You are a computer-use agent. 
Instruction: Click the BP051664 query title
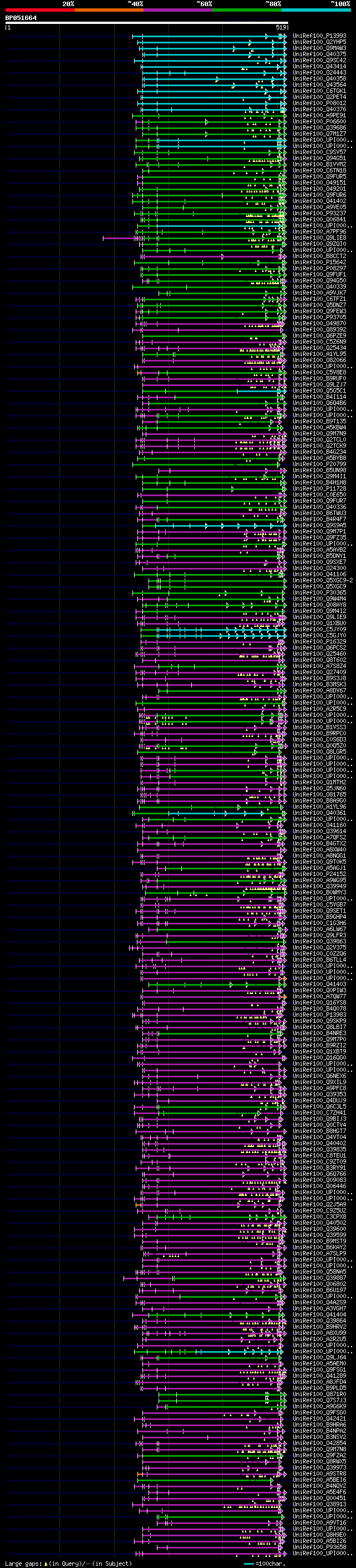click(x=21, y=18)
